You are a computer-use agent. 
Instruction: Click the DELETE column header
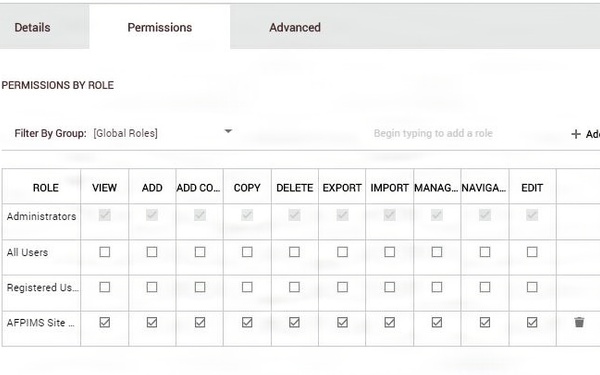click(x=295, y=188)
